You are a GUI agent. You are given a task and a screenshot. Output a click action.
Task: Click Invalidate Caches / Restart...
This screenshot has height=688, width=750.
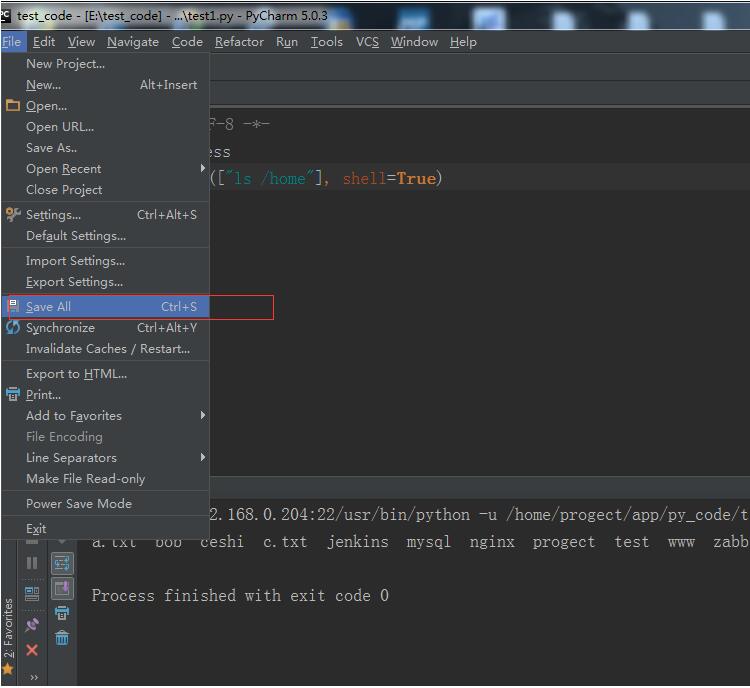click(x=107, y=349)
